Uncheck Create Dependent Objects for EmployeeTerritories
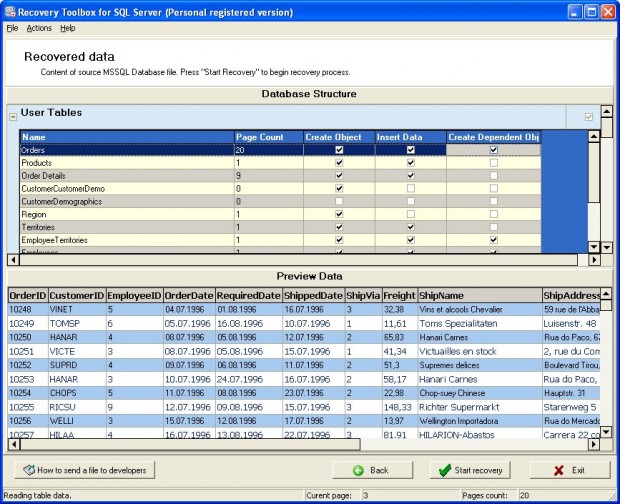620x504 pixels. tap(493, 240)
